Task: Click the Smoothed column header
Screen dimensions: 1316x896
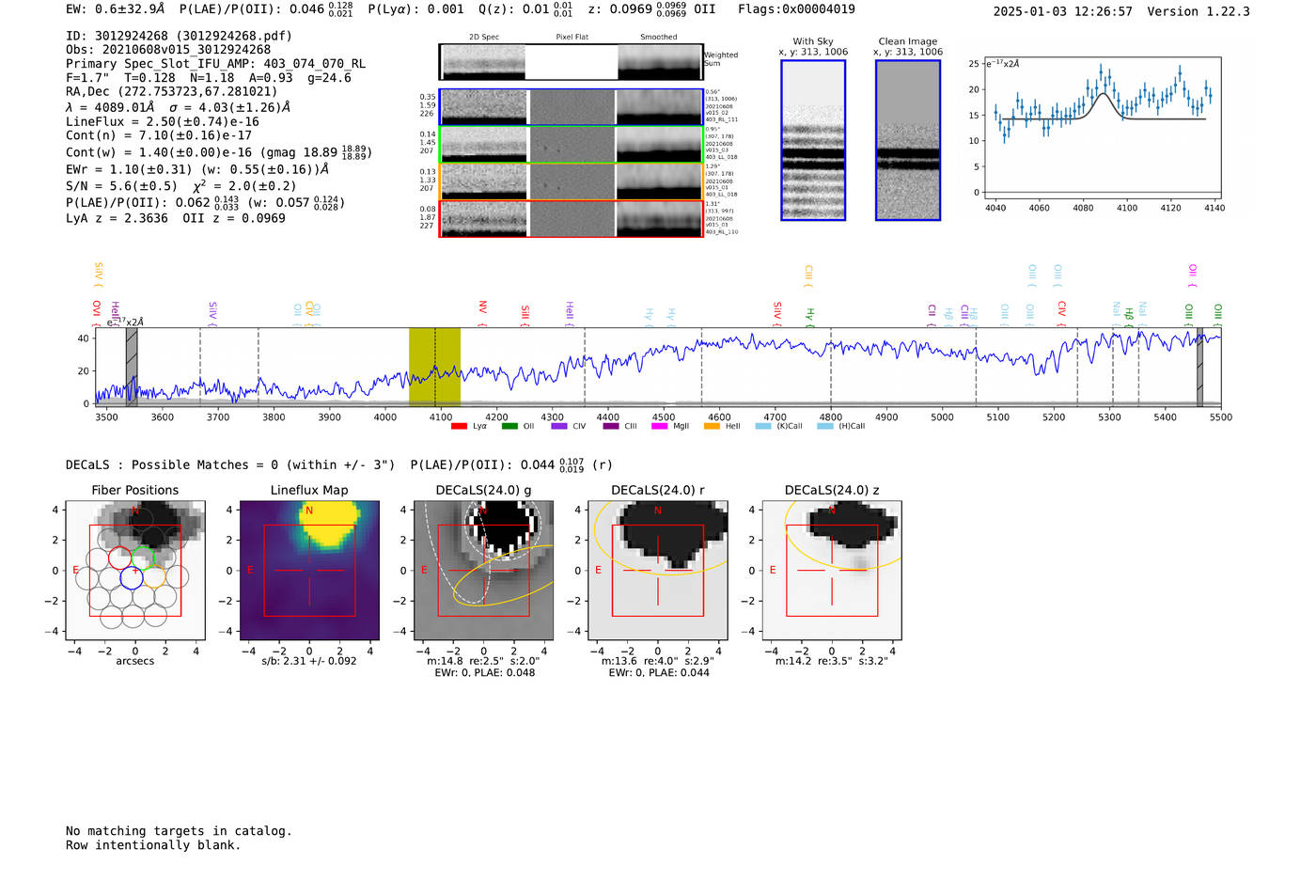Action: point(658,38)
